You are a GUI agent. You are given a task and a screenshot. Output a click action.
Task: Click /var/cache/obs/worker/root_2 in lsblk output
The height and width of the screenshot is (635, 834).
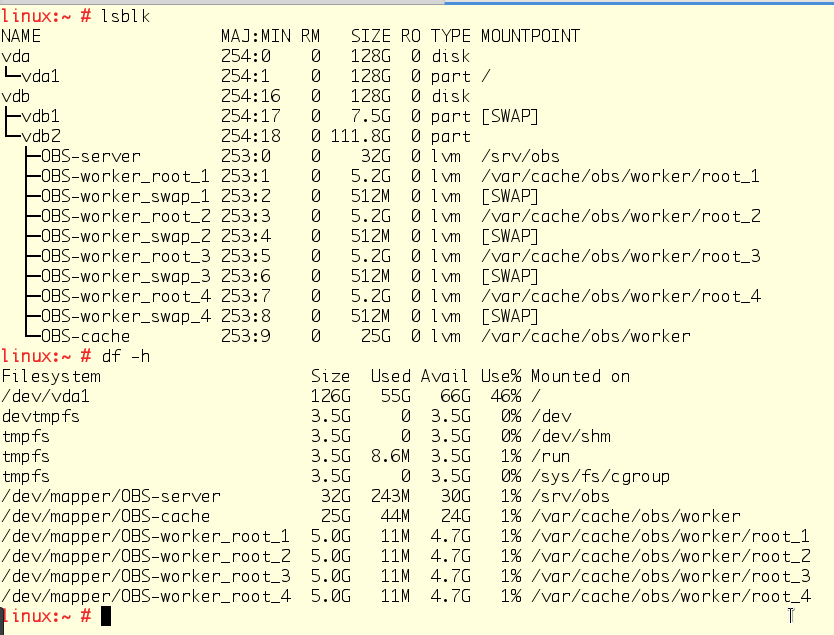621,216
